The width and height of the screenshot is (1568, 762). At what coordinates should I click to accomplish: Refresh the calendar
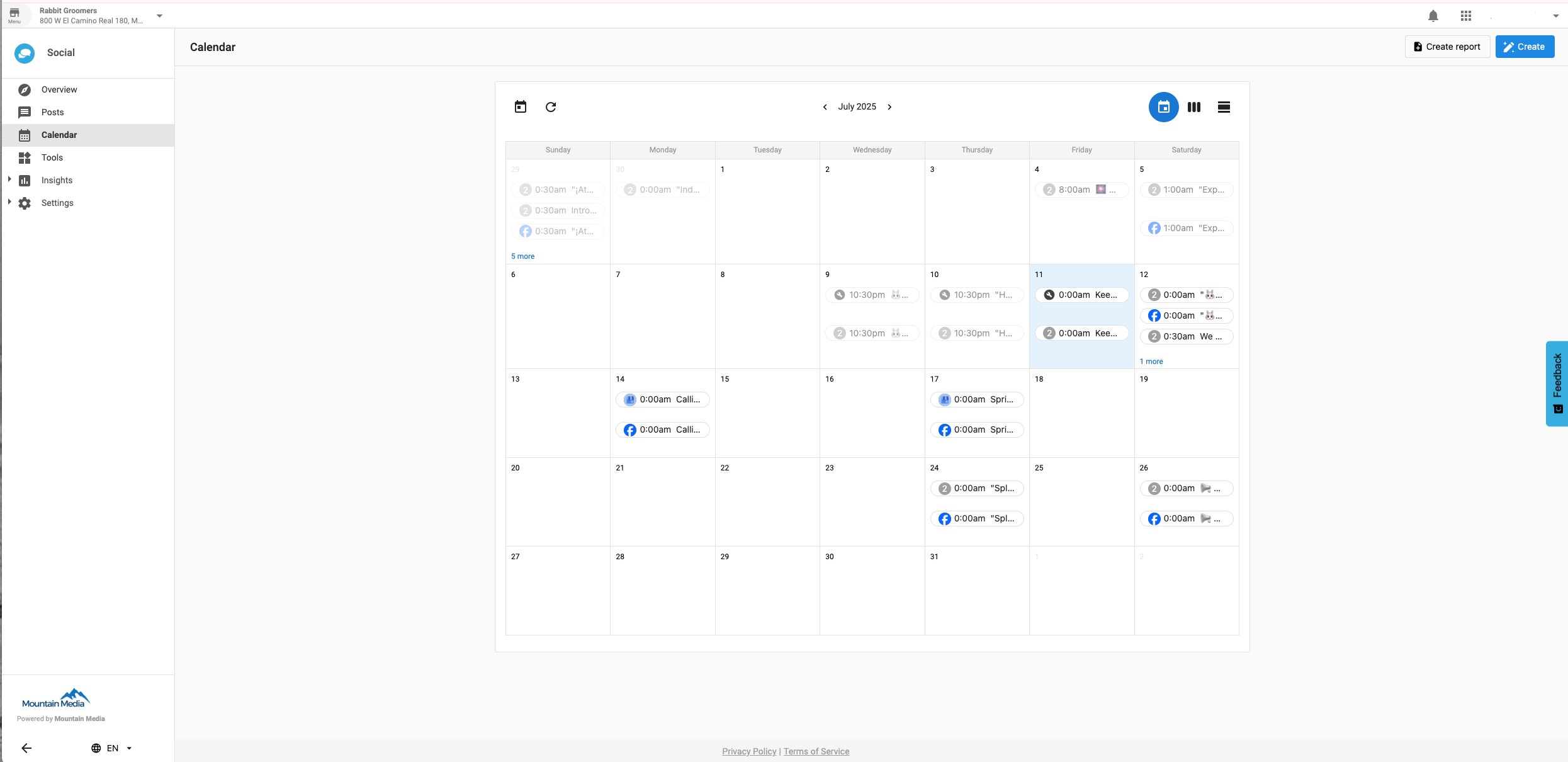click(x=551, y=106)
